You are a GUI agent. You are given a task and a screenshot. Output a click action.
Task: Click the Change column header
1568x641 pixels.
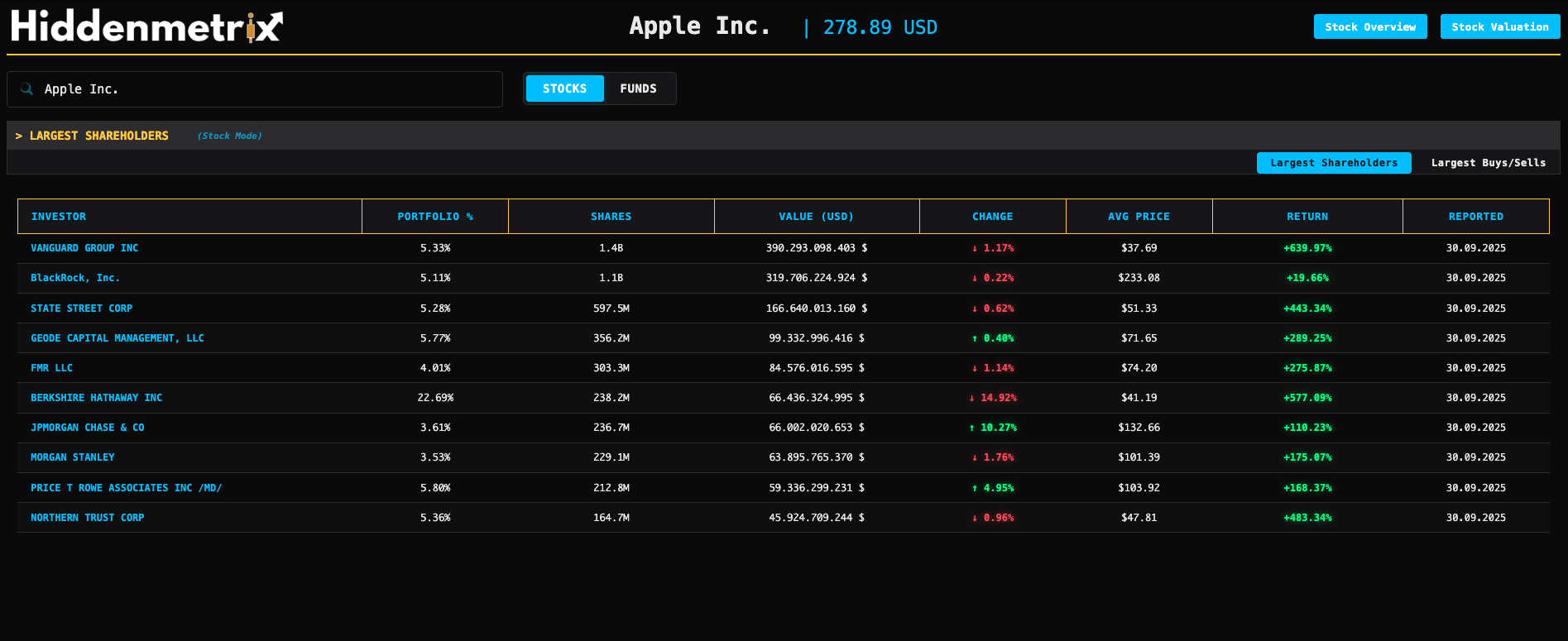pyautogui.click(x=992, y=217)
